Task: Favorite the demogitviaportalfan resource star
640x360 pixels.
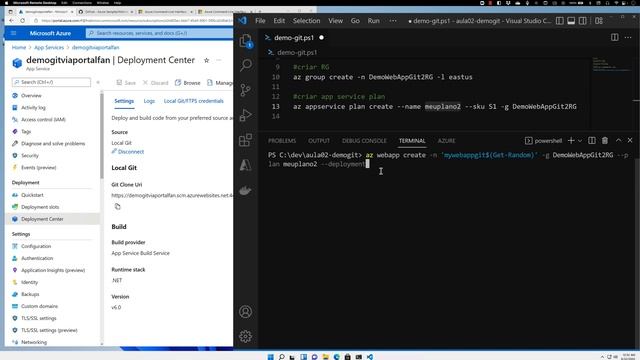Action: (207, 60)
